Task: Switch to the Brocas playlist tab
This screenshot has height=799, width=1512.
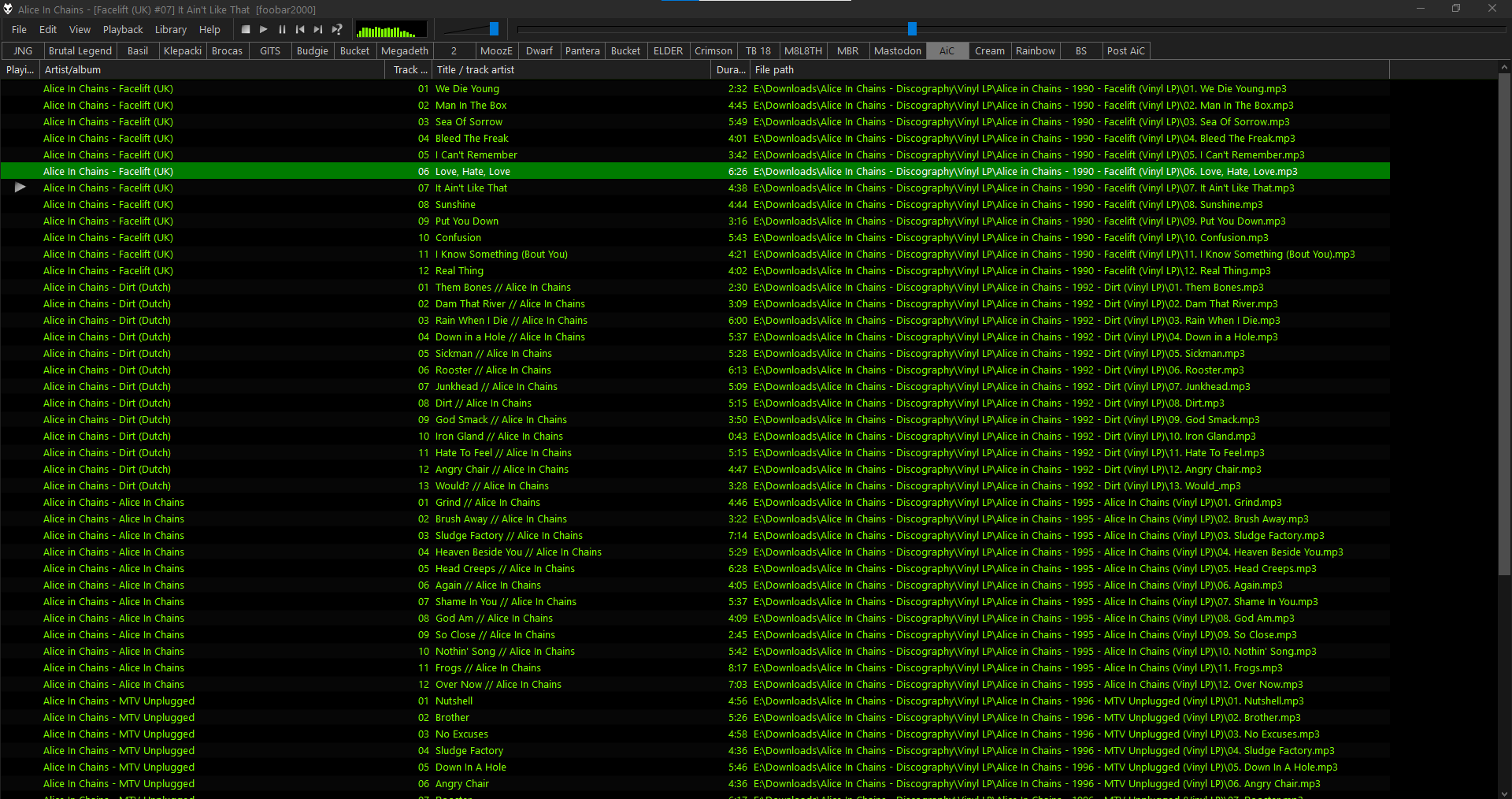Action: click(228, 50)
